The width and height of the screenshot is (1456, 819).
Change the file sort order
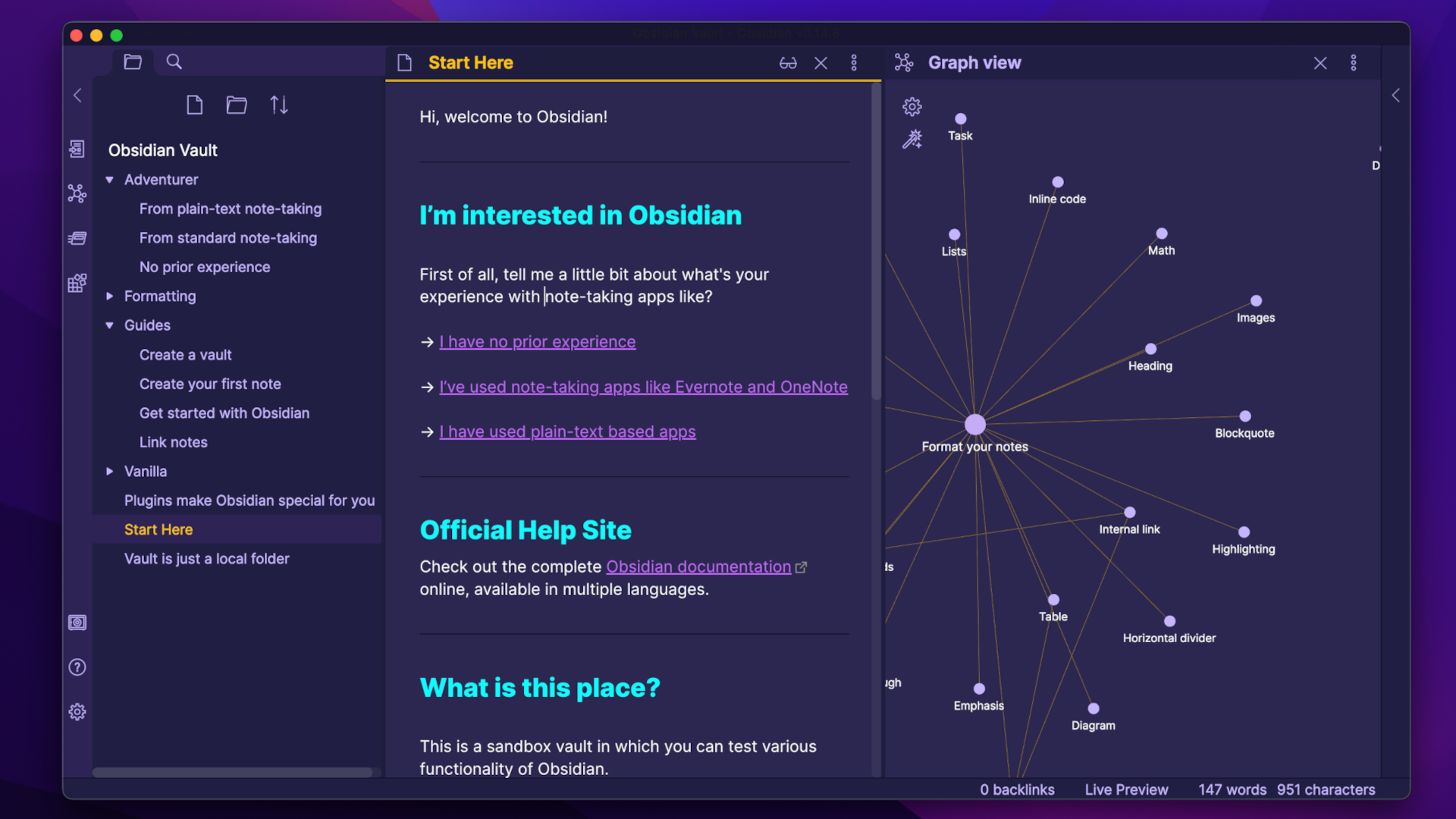click(x=278, y=105)
